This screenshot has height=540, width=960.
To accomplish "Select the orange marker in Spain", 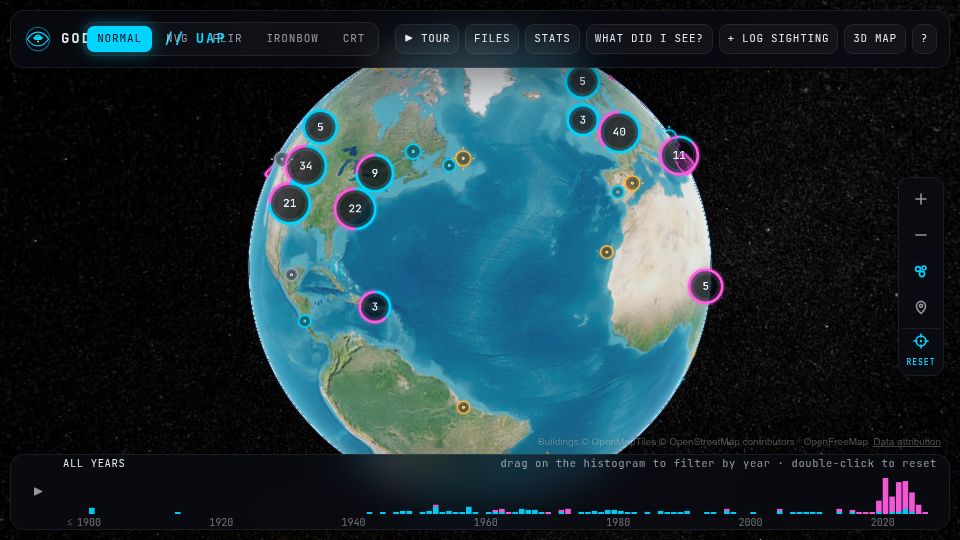I will pos(632,182).
